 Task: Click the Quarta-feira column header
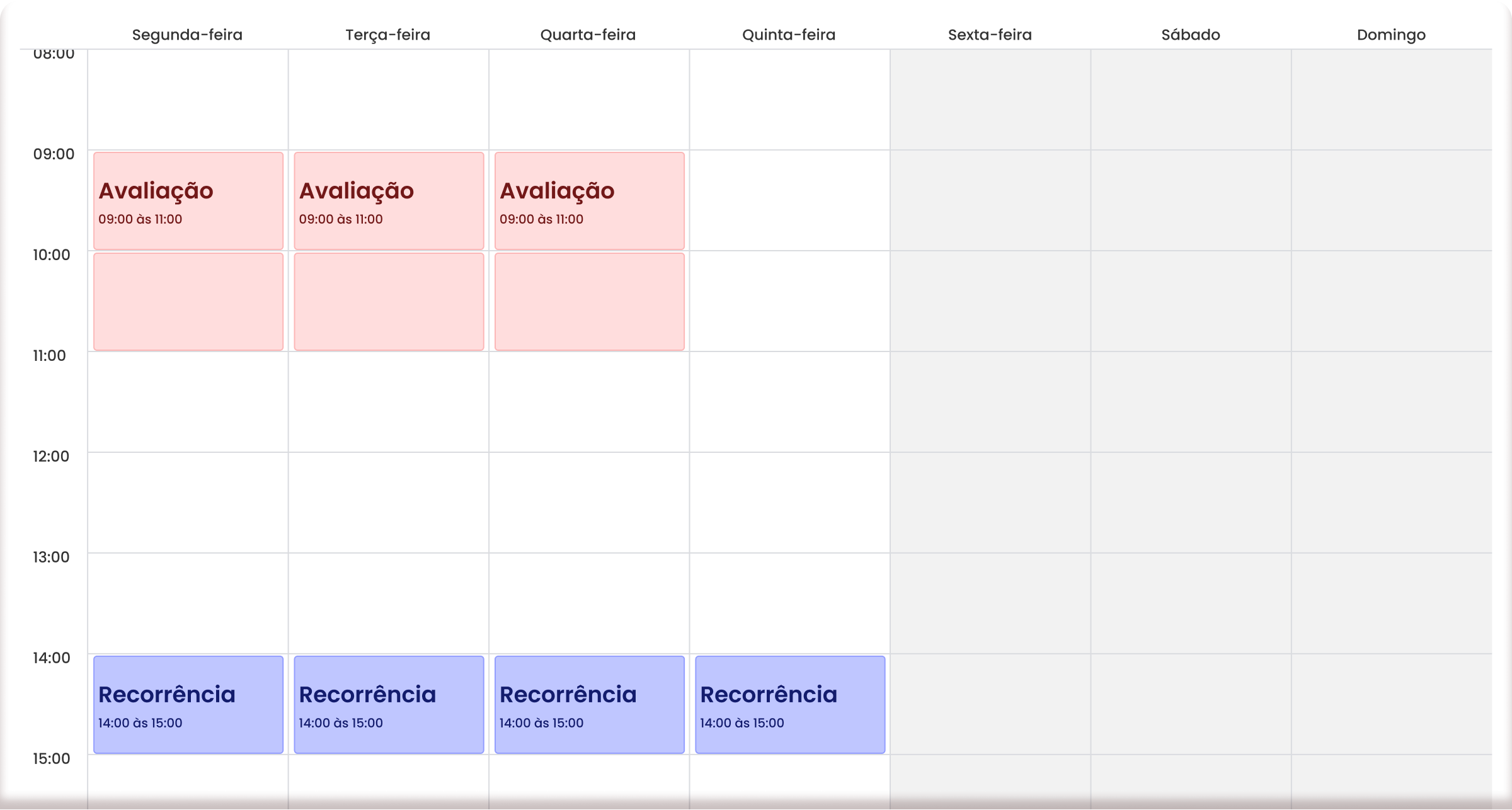[x=588, y=35]
